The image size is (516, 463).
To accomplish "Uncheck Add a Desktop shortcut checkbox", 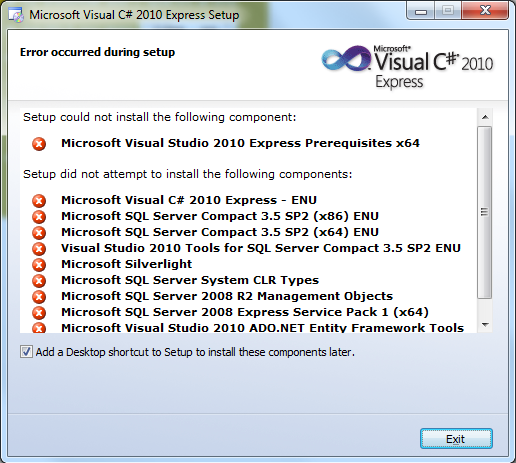I will pos(26,352).
